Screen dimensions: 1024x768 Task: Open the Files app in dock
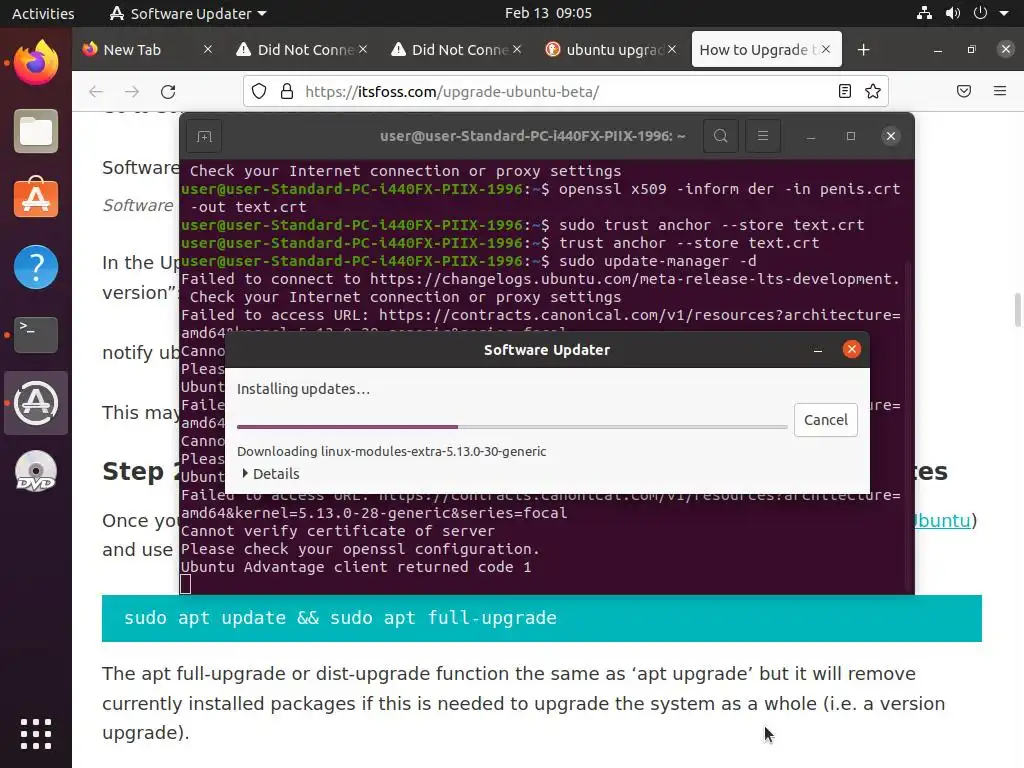click(x=36, y=131)
